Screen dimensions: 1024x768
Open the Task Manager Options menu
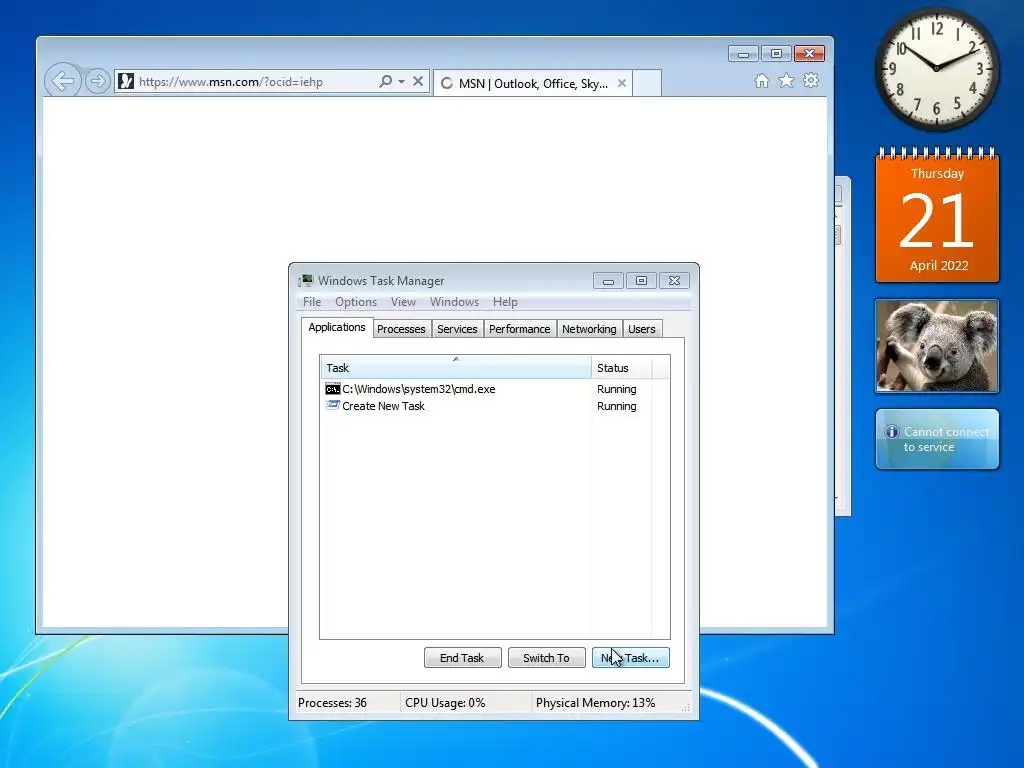pos(356,302)
